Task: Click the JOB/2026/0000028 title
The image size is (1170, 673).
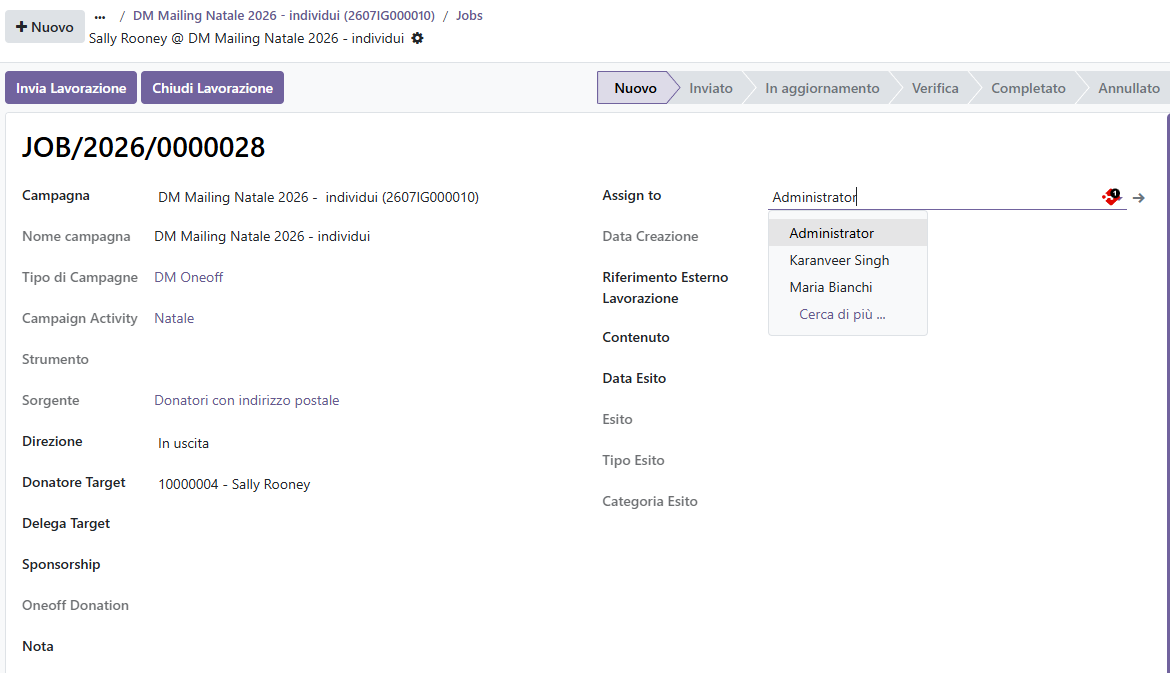Action: coord(143,148)
